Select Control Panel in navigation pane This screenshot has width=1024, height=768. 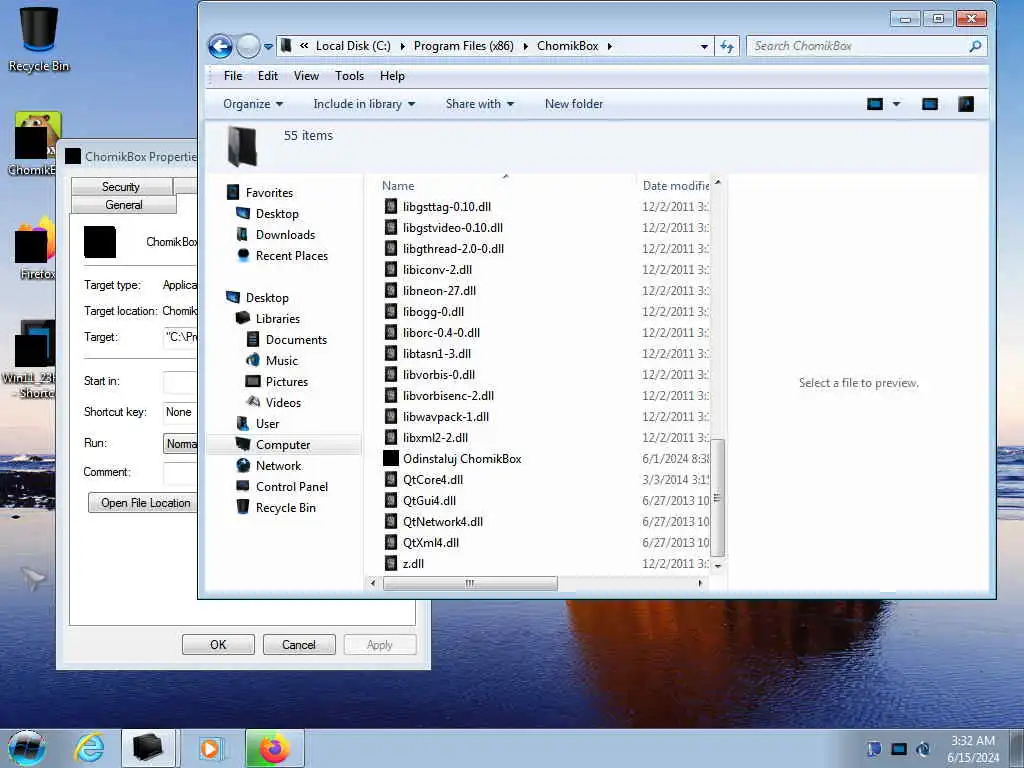click(x=292, y=487)
